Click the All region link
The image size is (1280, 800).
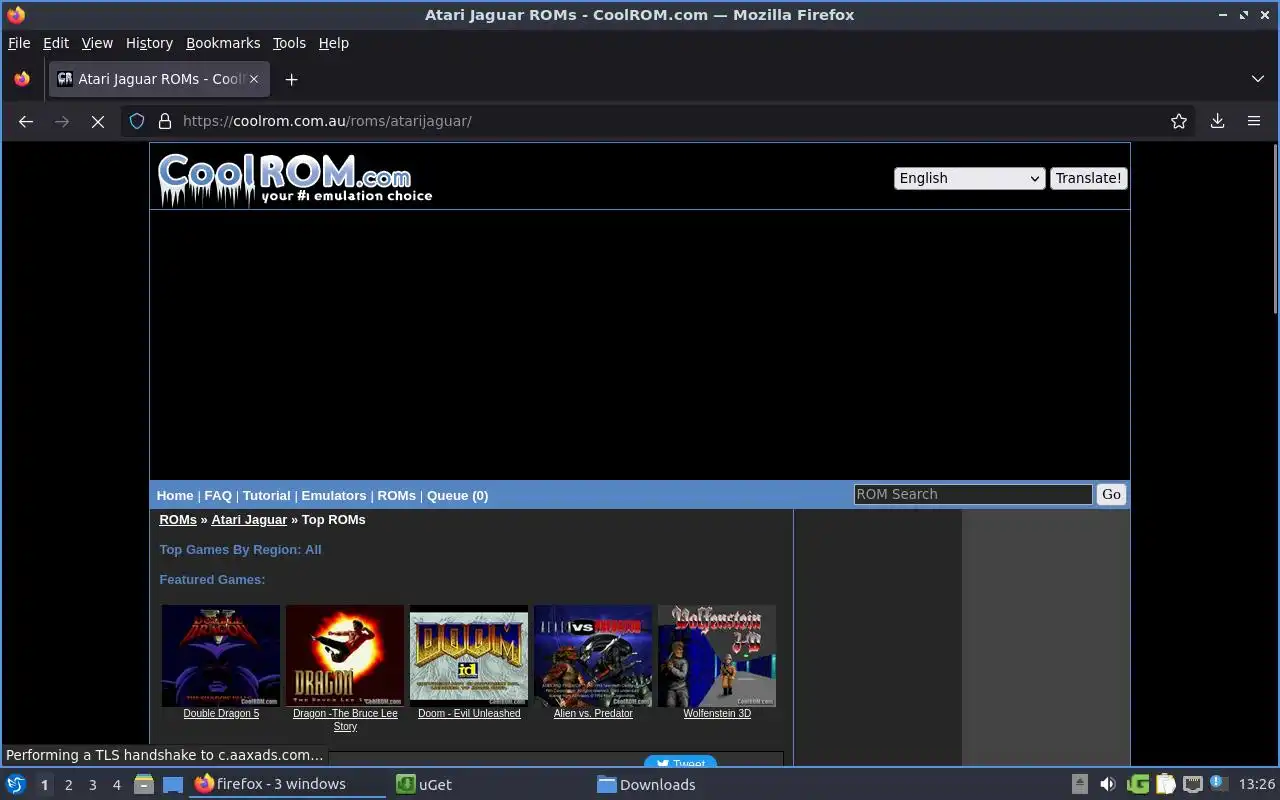(313, 549)
